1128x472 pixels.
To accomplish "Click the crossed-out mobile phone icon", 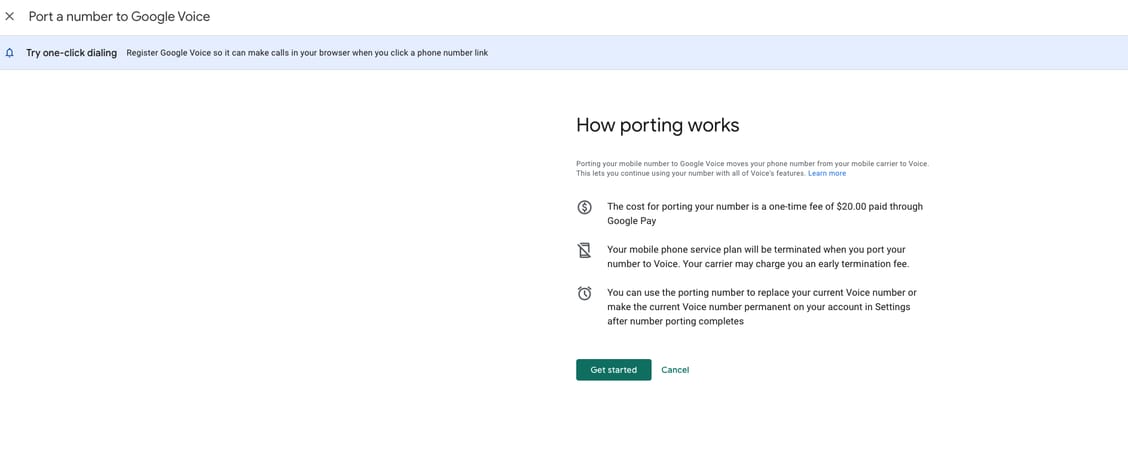I will tap(585, 250).
